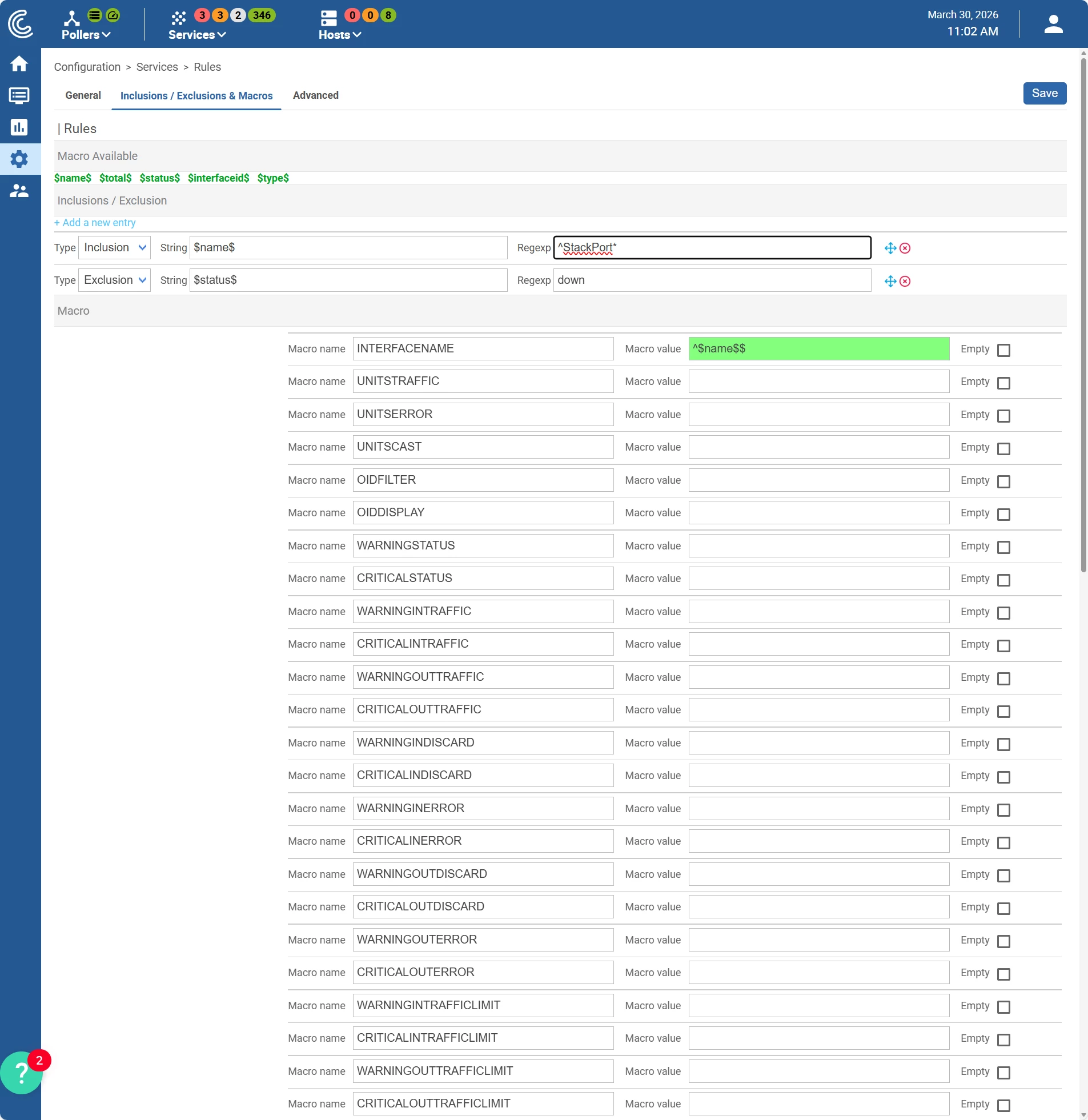Open the Type dropdown set to Exclusion
Screen dimensions: 1088x1120
click(x=114, y=280)
